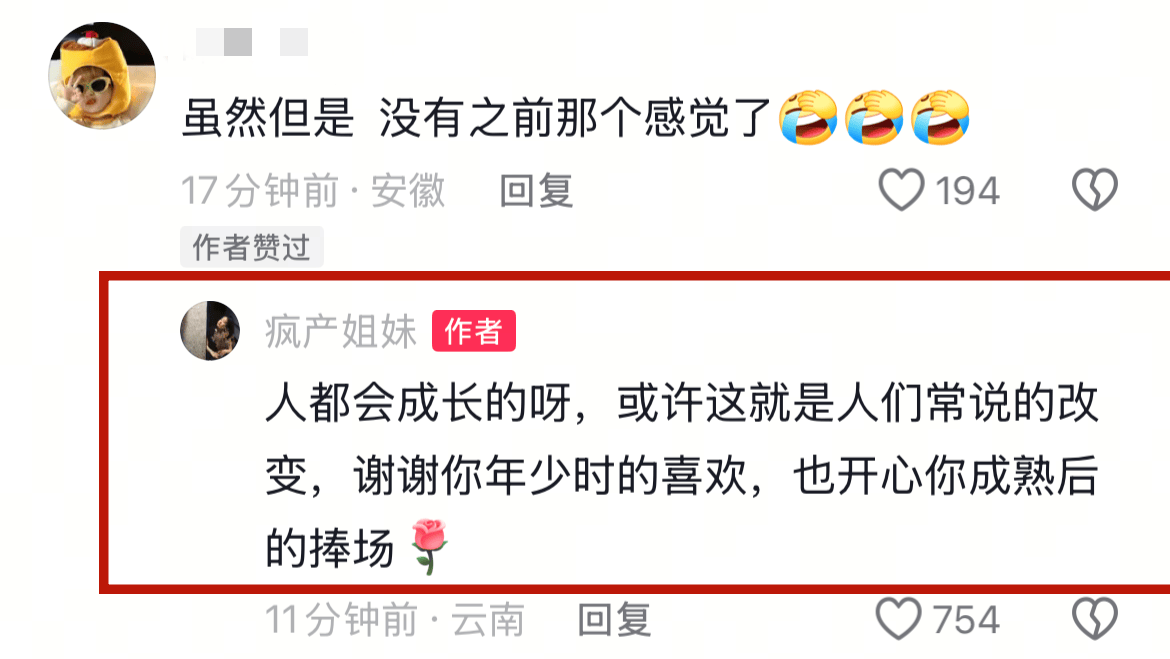Tap 回复 under the author's reply
1170x659 pixels.
coord(614,619)
